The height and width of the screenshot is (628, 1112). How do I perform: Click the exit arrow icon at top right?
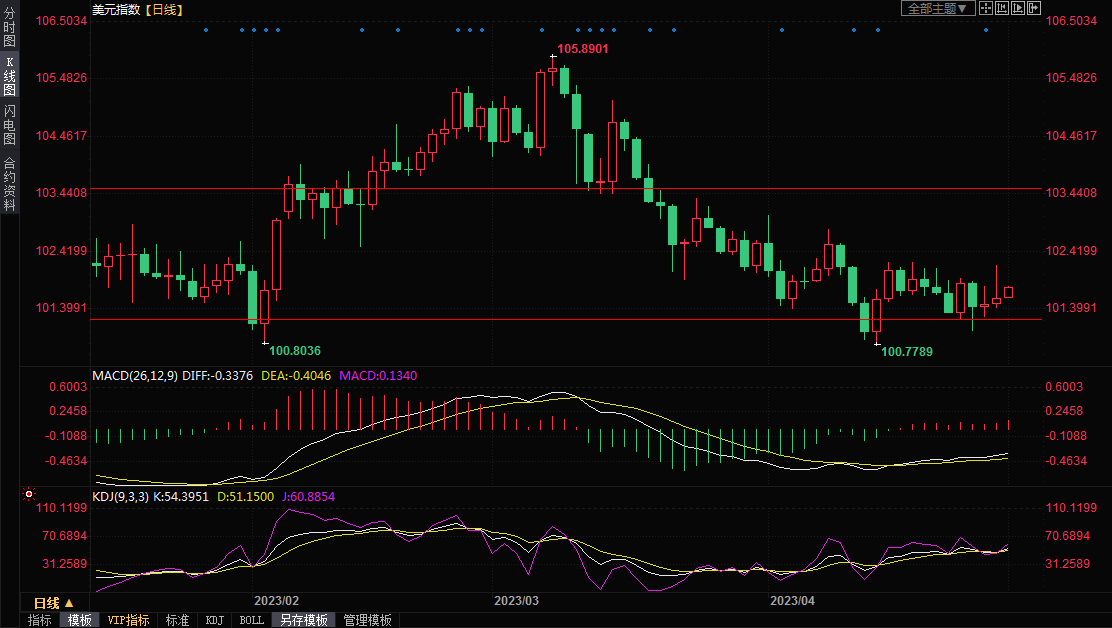(x=1033, y=8)
